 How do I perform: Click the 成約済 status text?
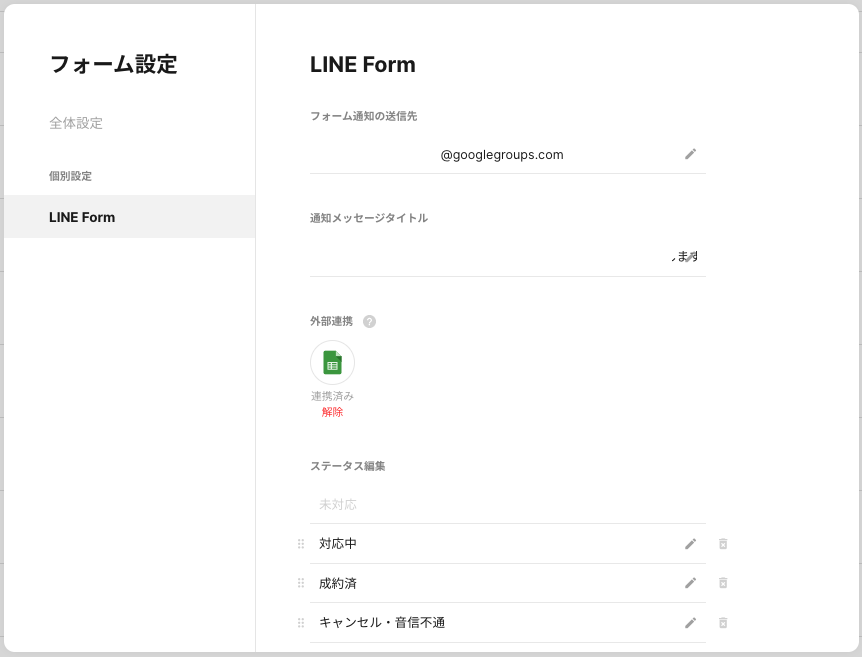click(338, 583)
